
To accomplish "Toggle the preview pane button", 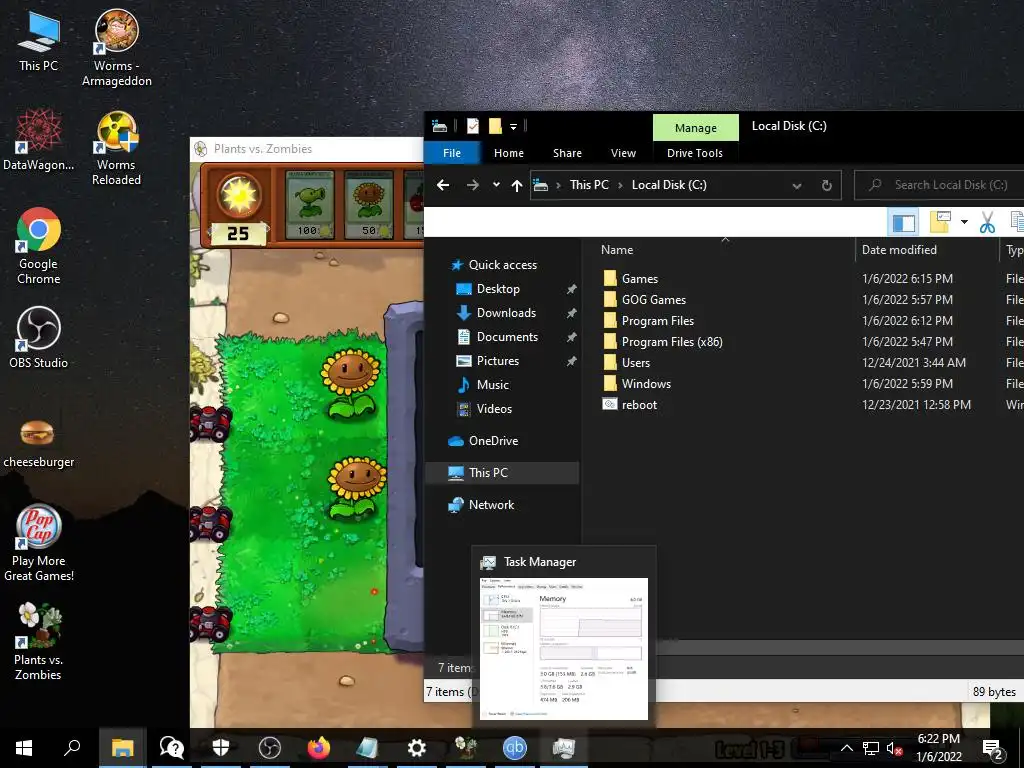I will 903,223.
